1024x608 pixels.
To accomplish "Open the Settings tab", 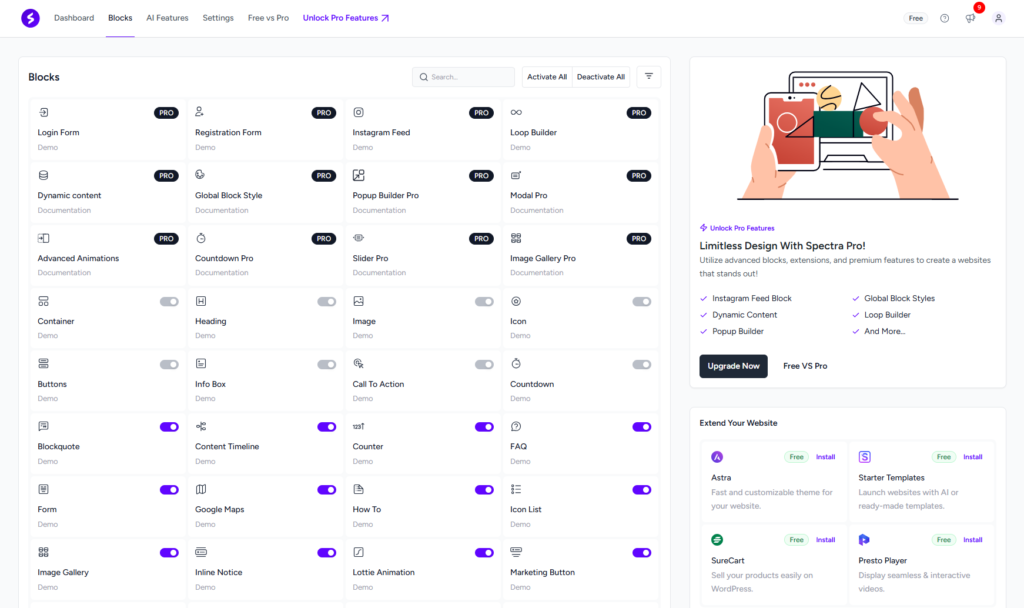I will [218, 18].
